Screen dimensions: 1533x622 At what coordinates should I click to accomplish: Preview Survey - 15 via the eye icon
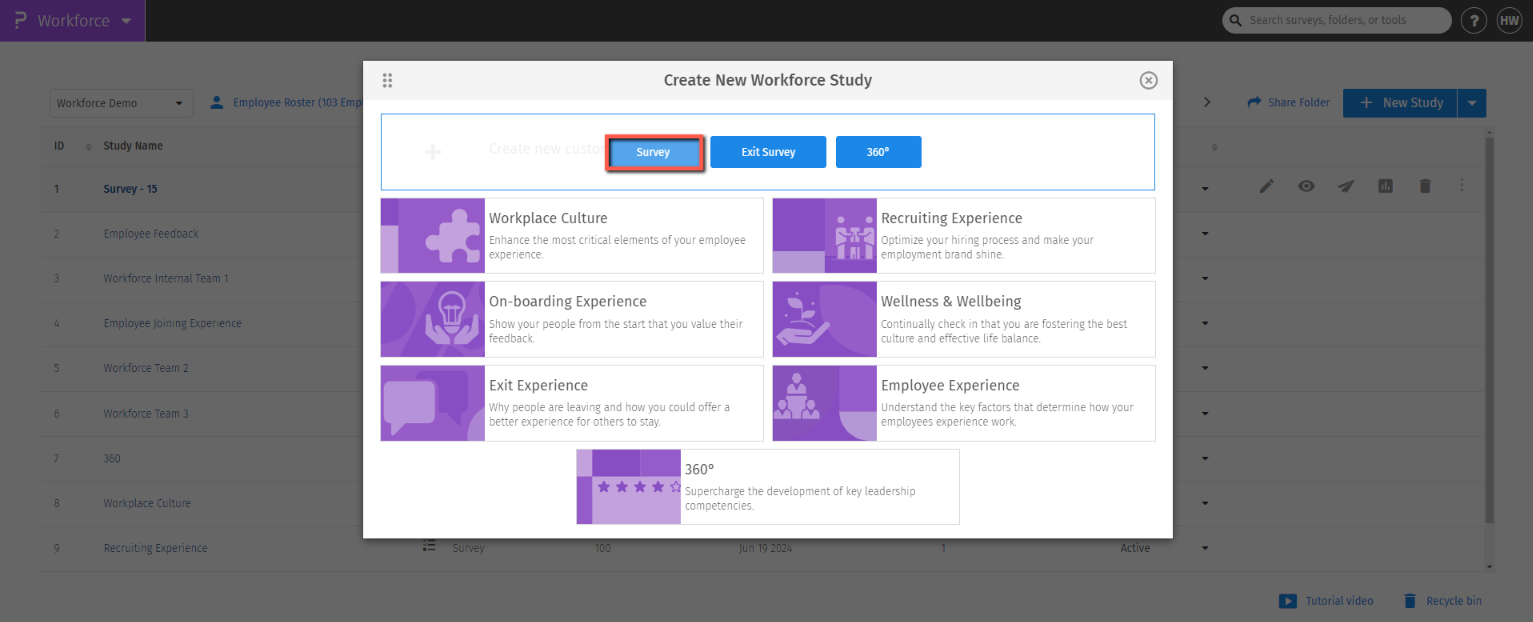pos(1306,186)
